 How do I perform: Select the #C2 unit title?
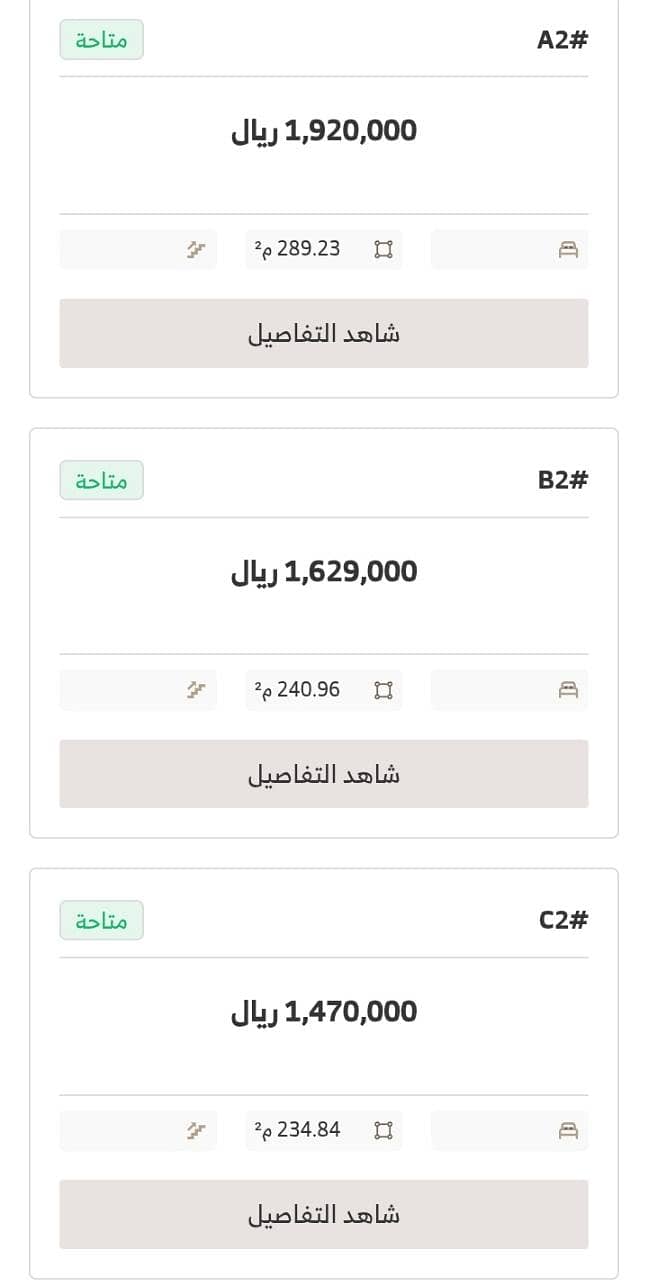pyautogui.click(x=564, y=920)
